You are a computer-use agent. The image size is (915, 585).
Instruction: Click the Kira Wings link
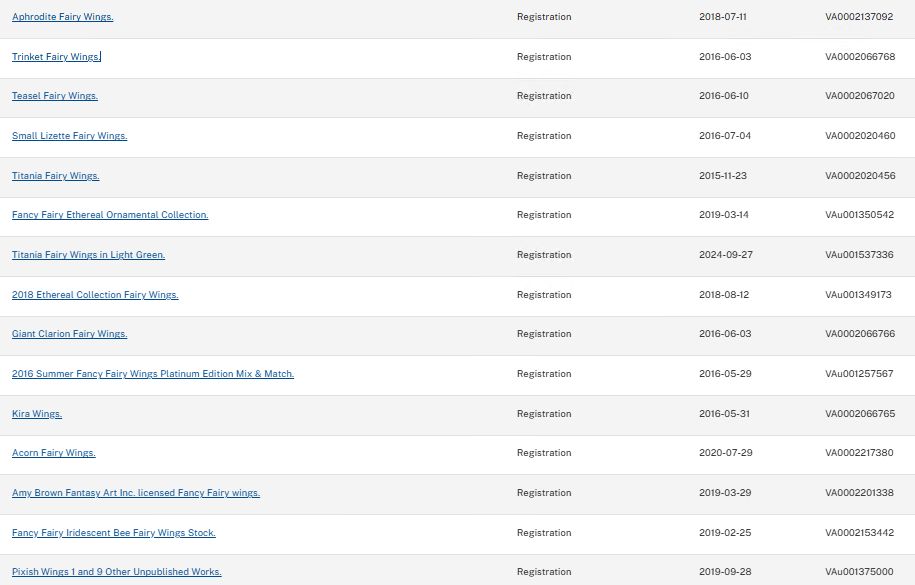[x=37, y=414]
